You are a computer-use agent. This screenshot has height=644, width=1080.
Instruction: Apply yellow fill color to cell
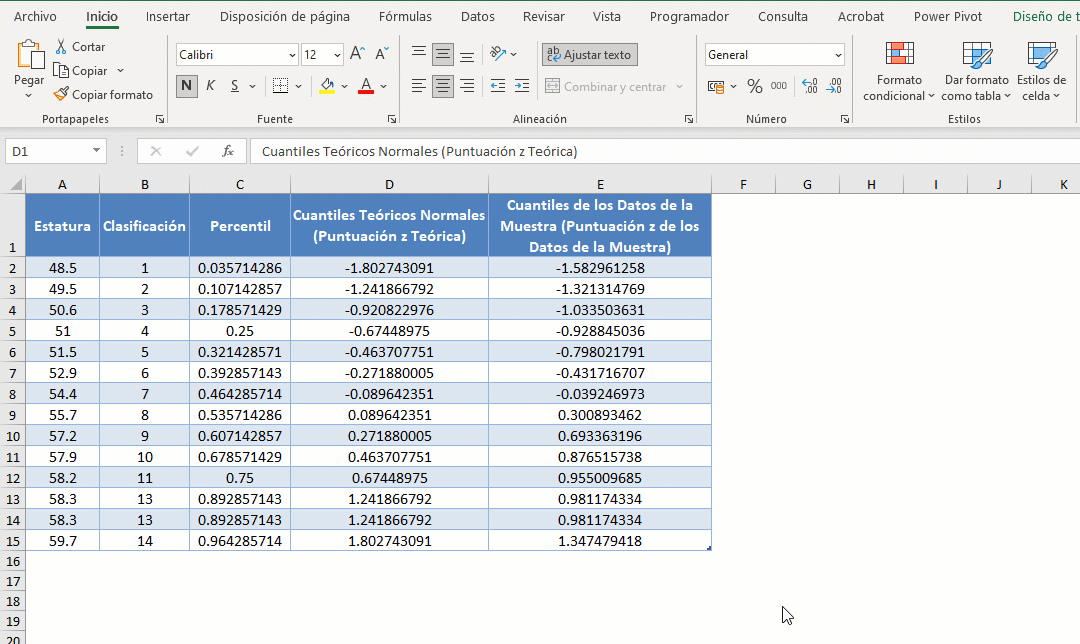[326, 86]
